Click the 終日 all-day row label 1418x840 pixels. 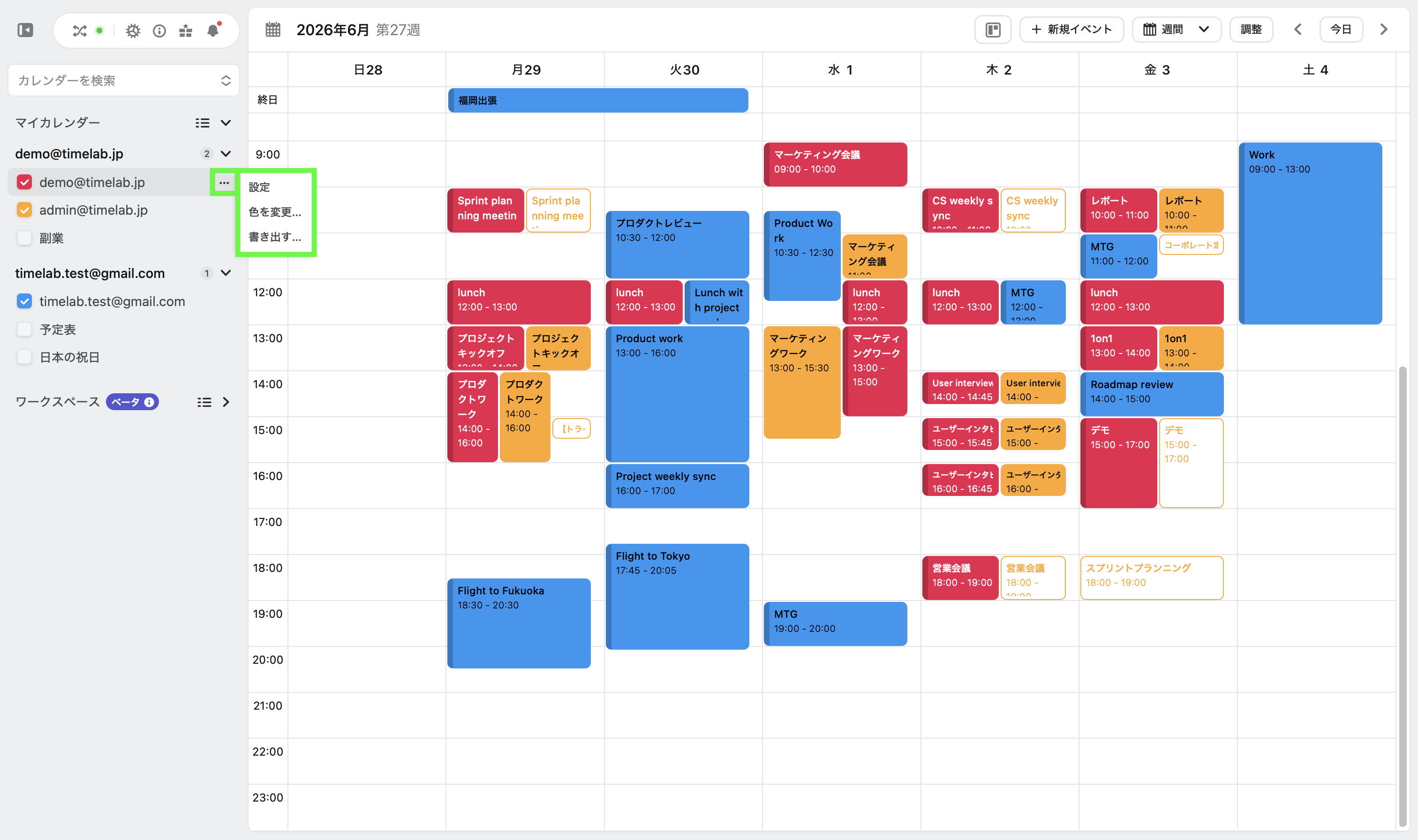[x=268, y=100]
